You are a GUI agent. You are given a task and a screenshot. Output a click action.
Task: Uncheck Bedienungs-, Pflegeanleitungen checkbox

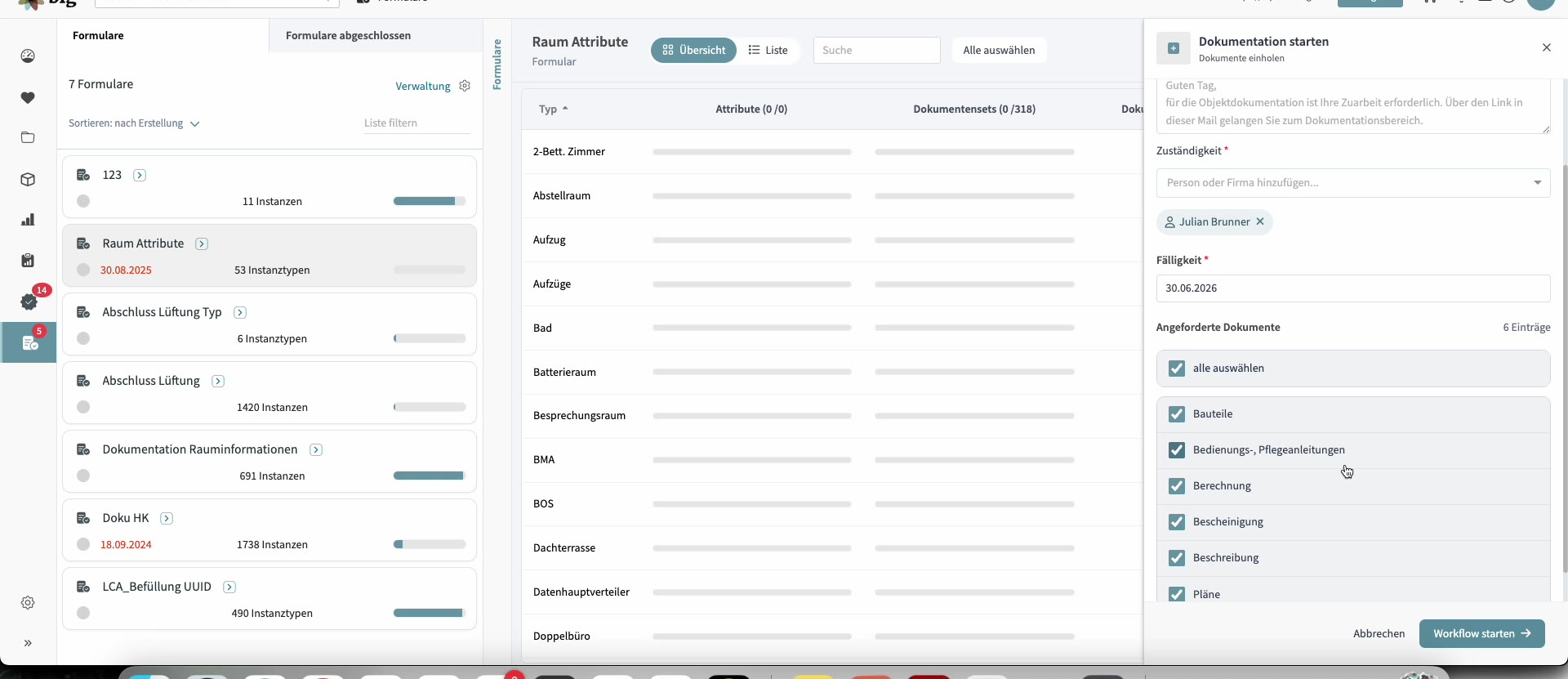(x=1177, y=450)
